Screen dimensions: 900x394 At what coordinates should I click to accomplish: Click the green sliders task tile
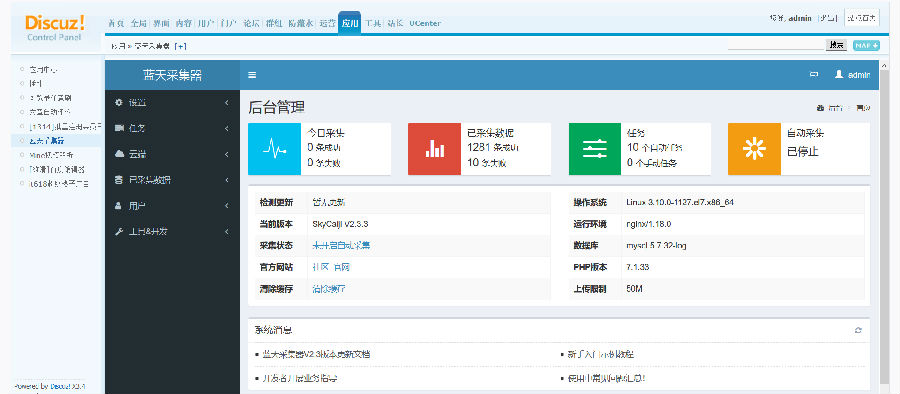coord(595,149)
